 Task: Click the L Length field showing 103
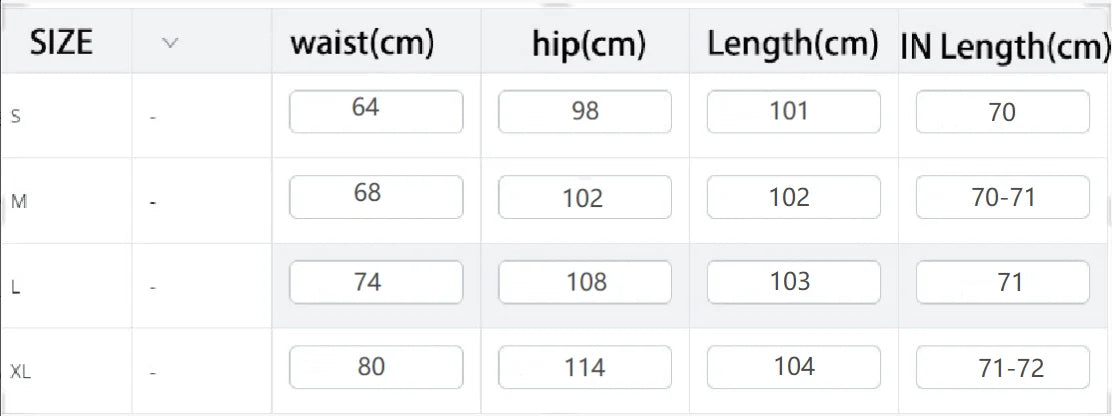[794, 282]
